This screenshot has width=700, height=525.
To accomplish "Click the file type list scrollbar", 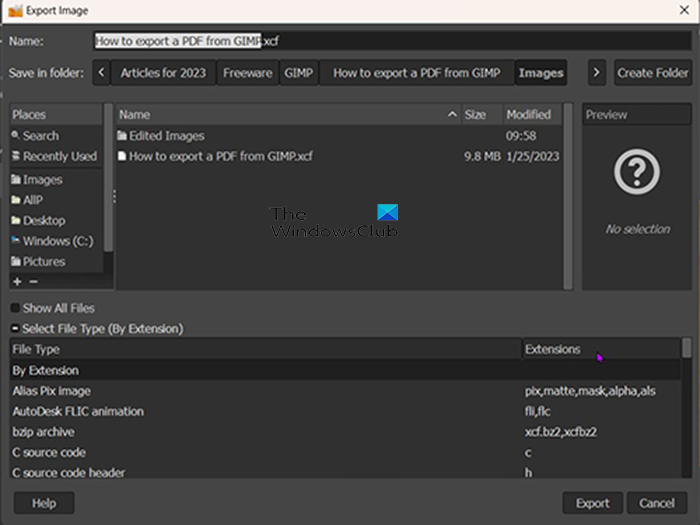I will click(x=686, y=400).
